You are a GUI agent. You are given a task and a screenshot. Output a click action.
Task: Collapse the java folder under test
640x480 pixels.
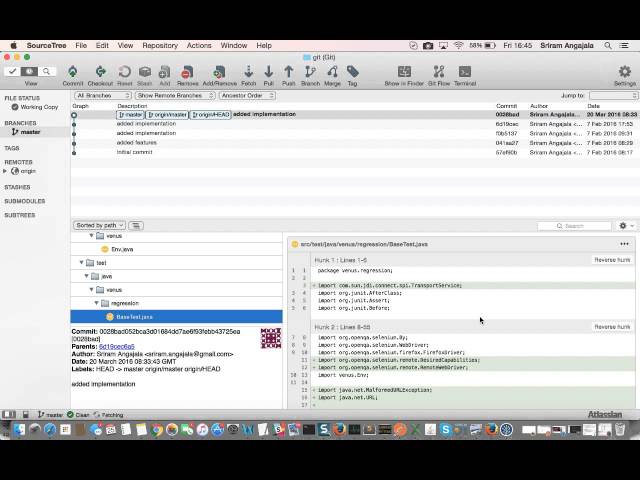[x=87, y=276]
